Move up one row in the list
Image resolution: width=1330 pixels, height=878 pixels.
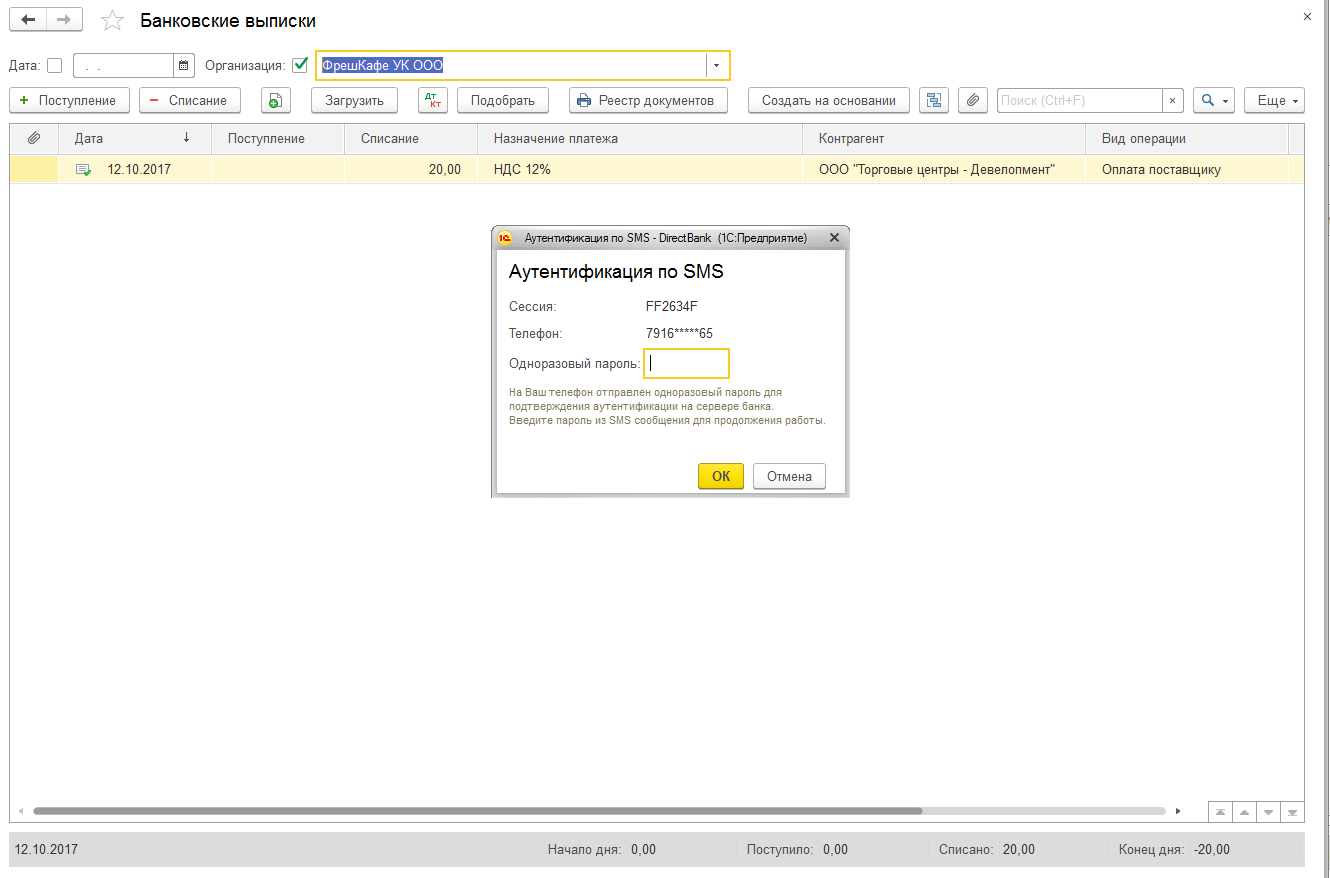pos(1244,812)
